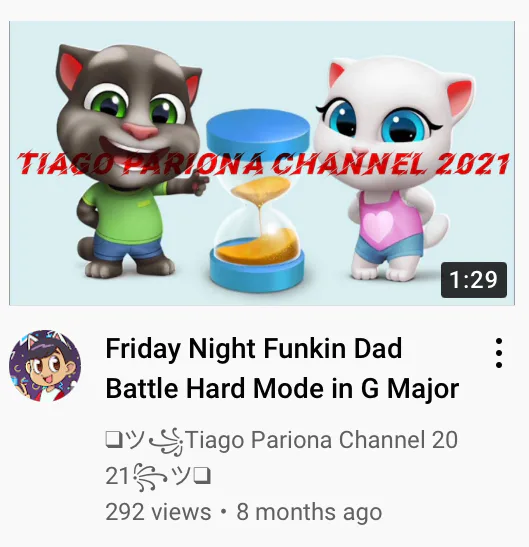529x547 pixels.
Task: Click the red TIAGO PARIONA CHANNEL 2021 watermark
Action: pyautogui.click(x=263, y=164)
